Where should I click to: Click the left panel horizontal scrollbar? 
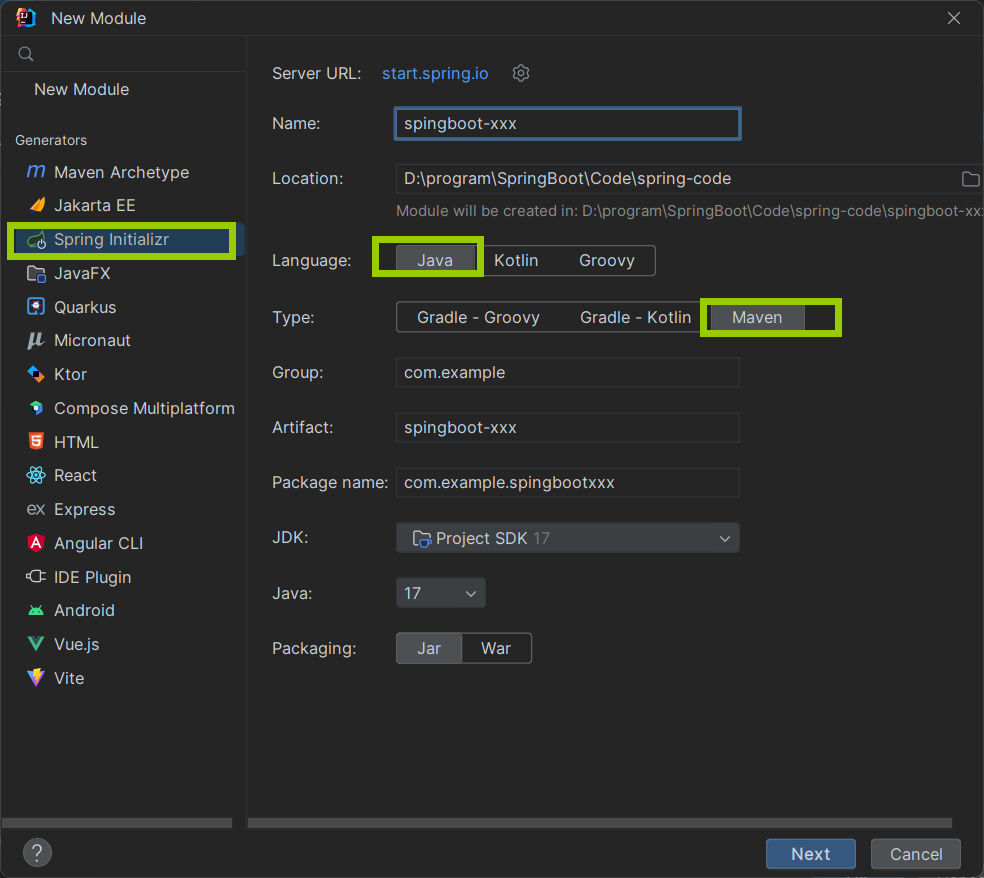(x=117, y=823)
